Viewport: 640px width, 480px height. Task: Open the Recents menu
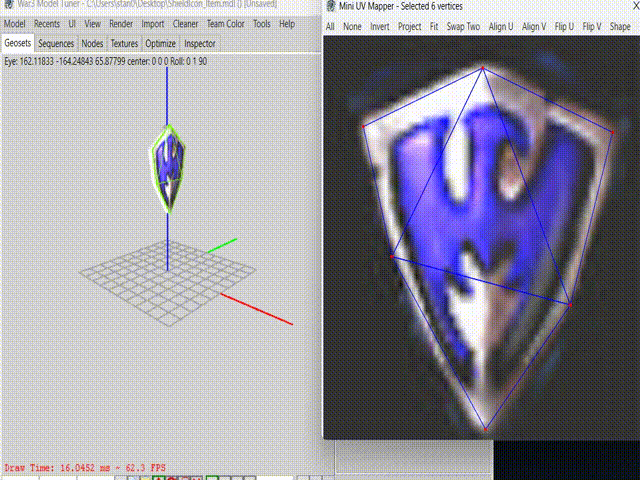coord(47,24)
